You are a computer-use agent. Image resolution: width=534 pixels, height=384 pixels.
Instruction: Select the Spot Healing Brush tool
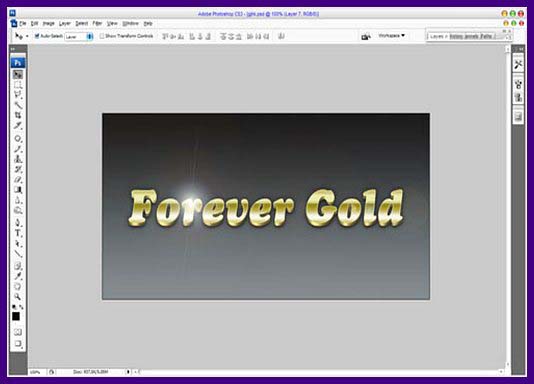click(x=18, y=139)
